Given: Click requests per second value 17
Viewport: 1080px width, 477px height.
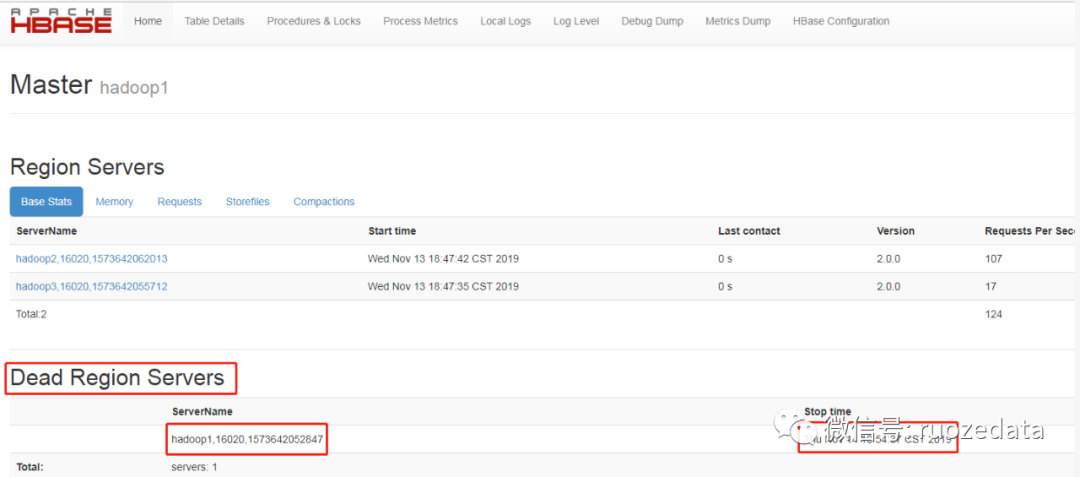Looking at the screenshot, I should tap(990, 286).
